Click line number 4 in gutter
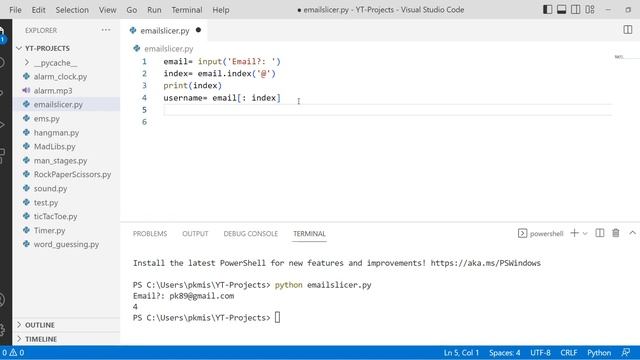Viewport: 640px width, 360px height. pos(144,98)
